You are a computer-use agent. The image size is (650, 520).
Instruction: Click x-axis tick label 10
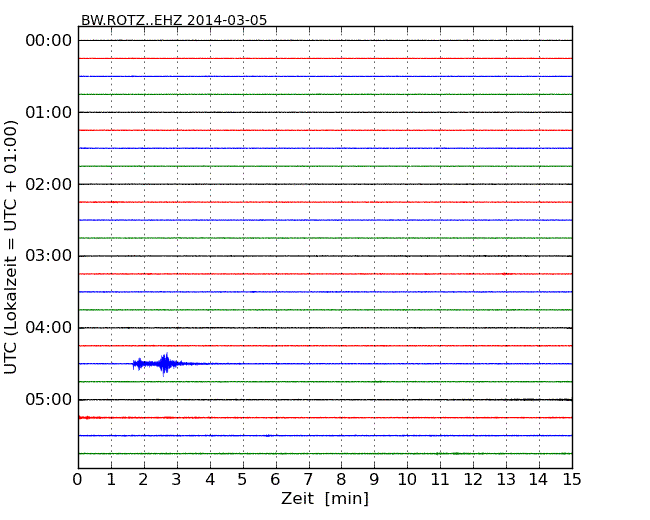[x=407, y=480]
